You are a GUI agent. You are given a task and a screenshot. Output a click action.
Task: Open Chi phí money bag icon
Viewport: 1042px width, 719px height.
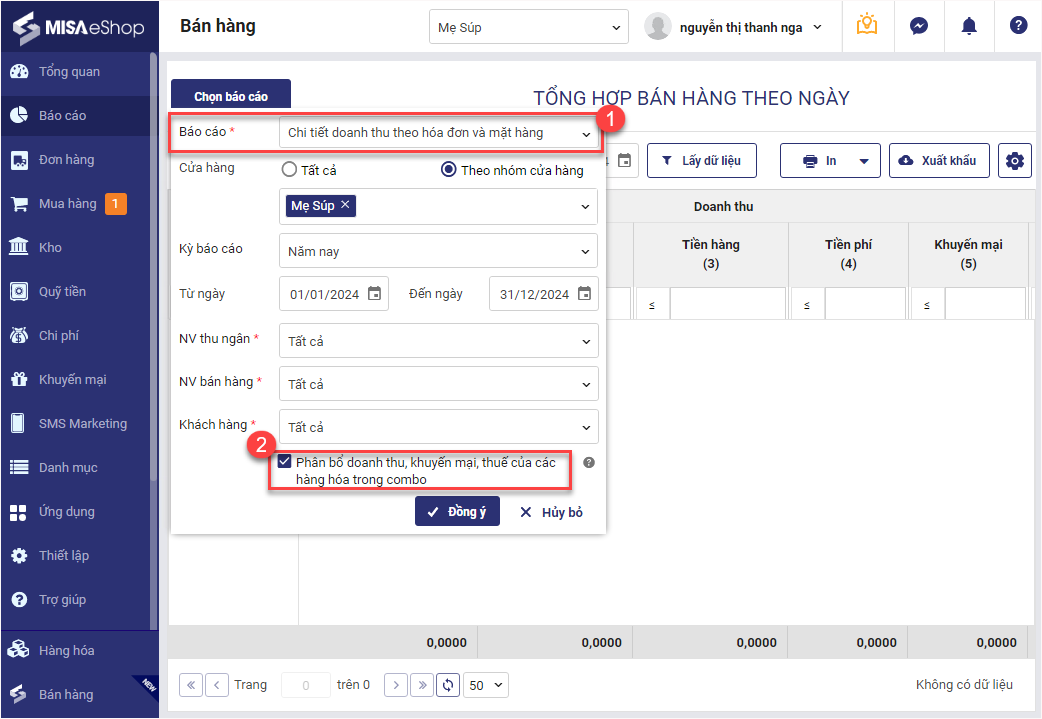pos(19,336)
